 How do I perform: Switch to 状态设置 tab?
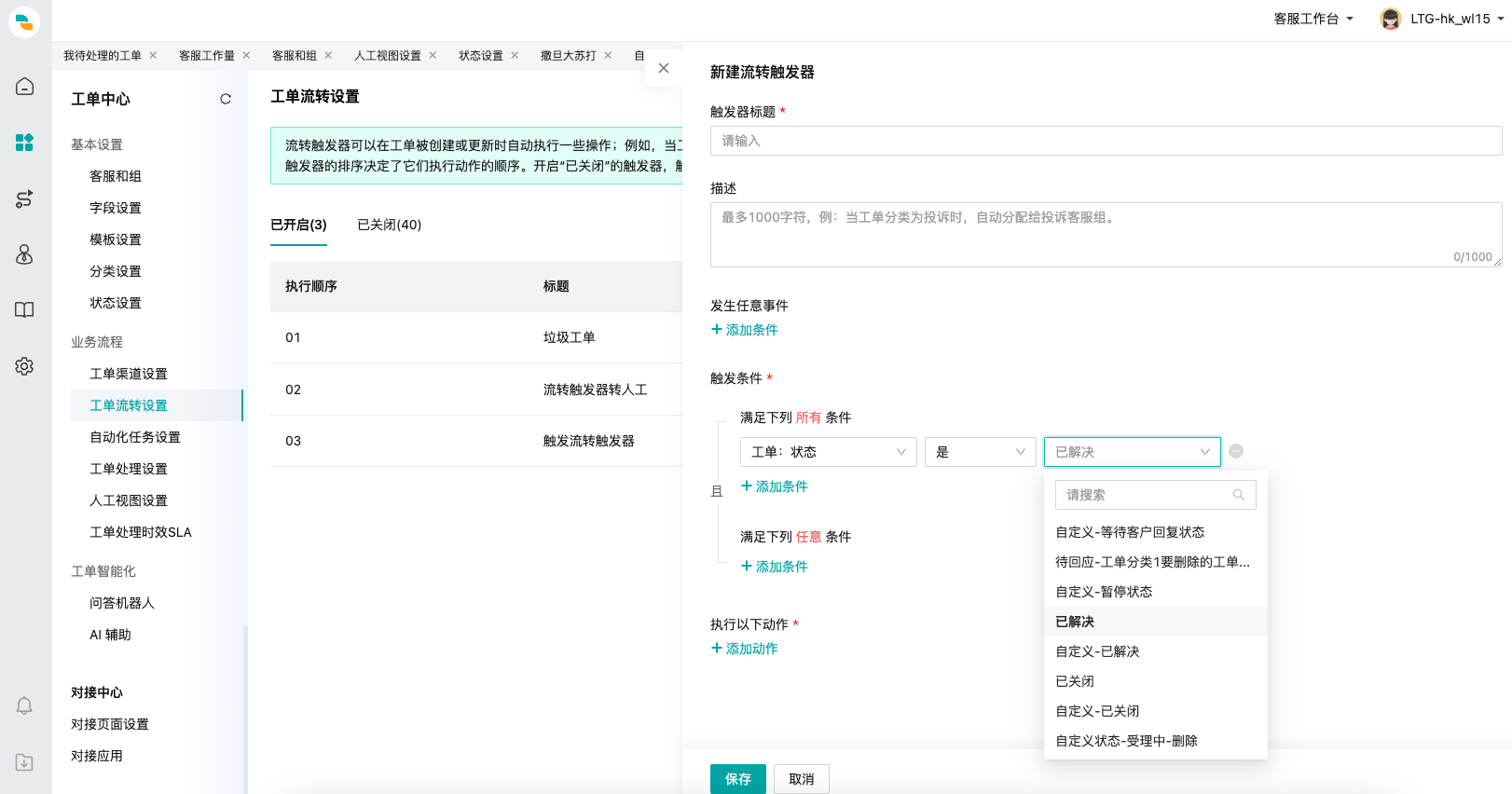pos(481,56)
